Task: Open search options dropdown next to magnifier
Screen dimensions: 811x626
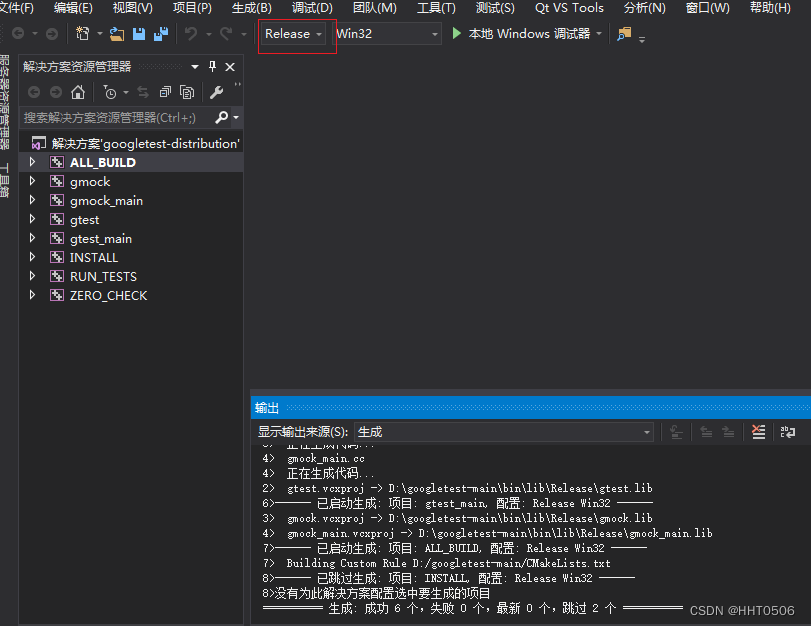Action: tap(236, 117)
